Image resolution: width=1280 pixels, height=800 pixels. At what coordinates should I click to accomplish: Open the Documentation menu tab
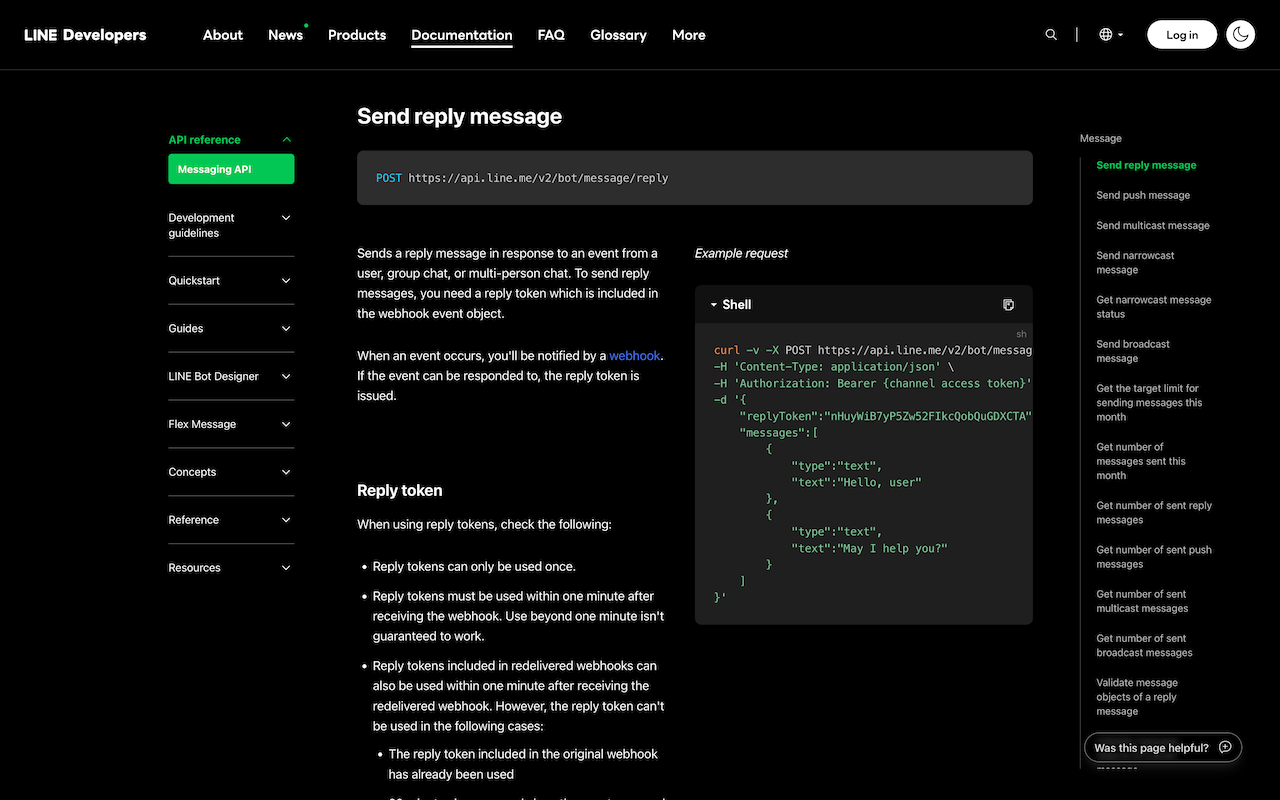[x=461, y=35]
